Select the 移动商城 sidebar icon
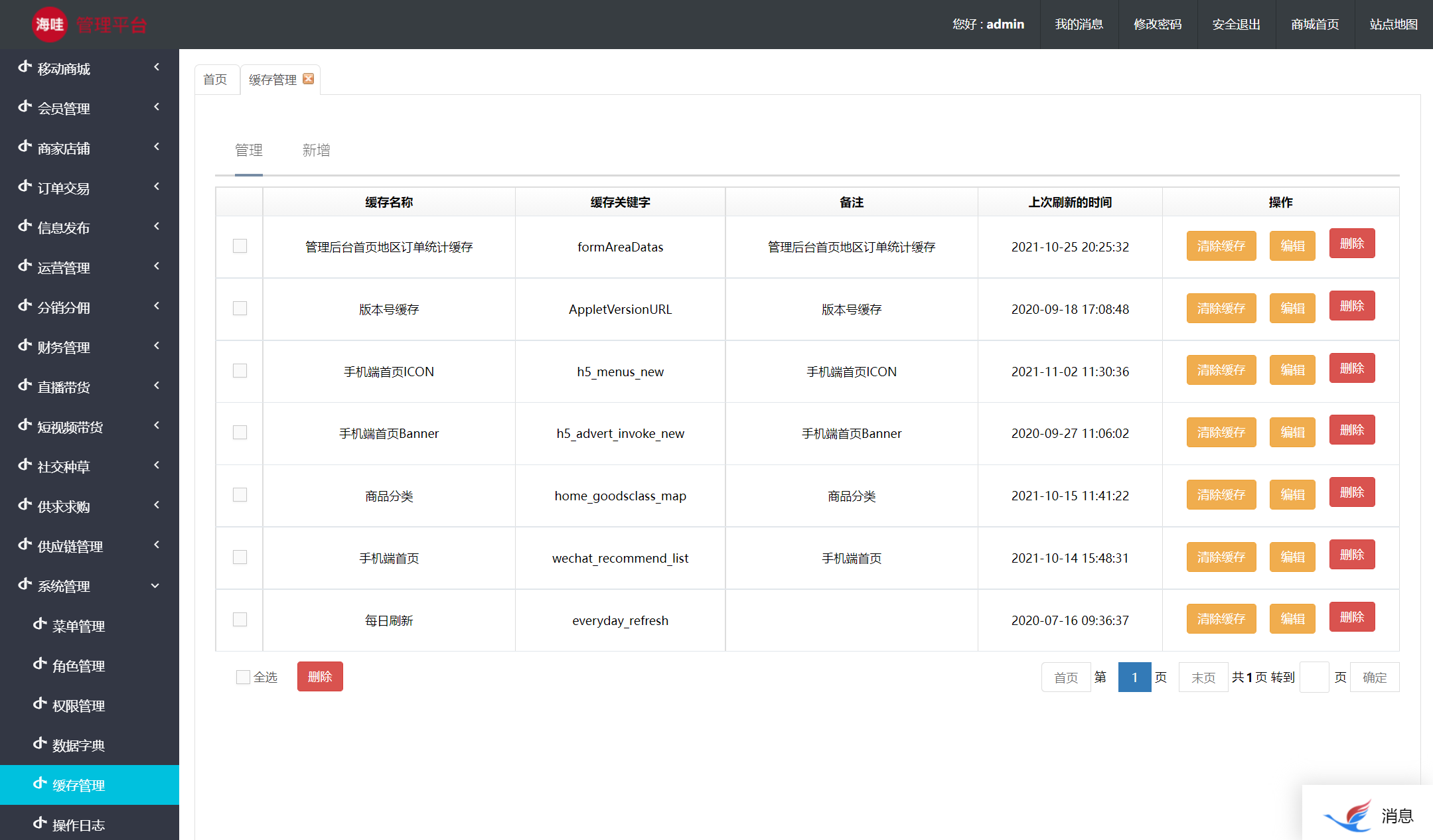Image resolution: width=1433 pixels, height=840 pixels. [25, 68]
